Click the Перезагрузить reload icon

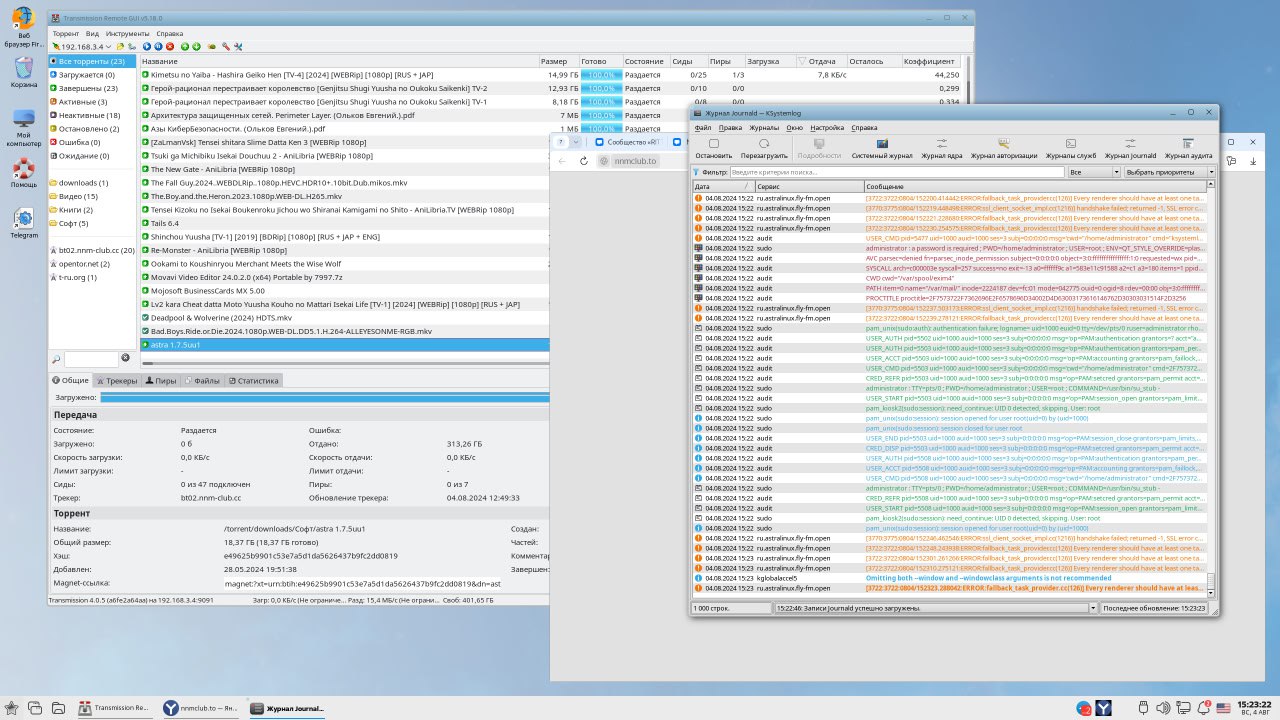[x=764, y=149]
